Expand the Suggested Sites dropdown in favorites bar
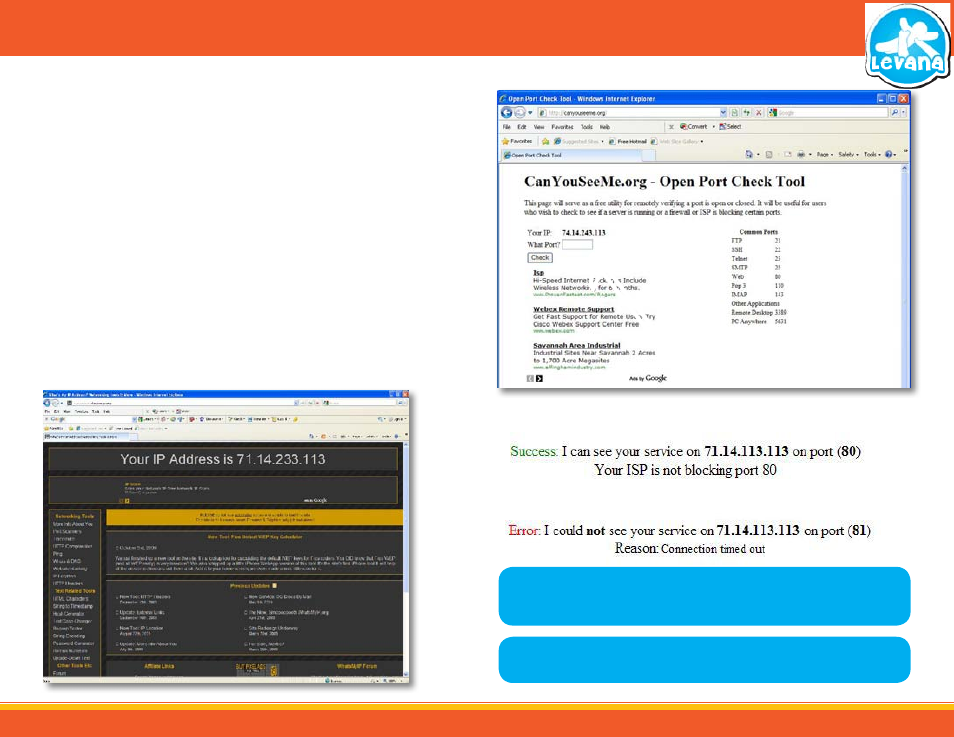 tap(602, 141)
